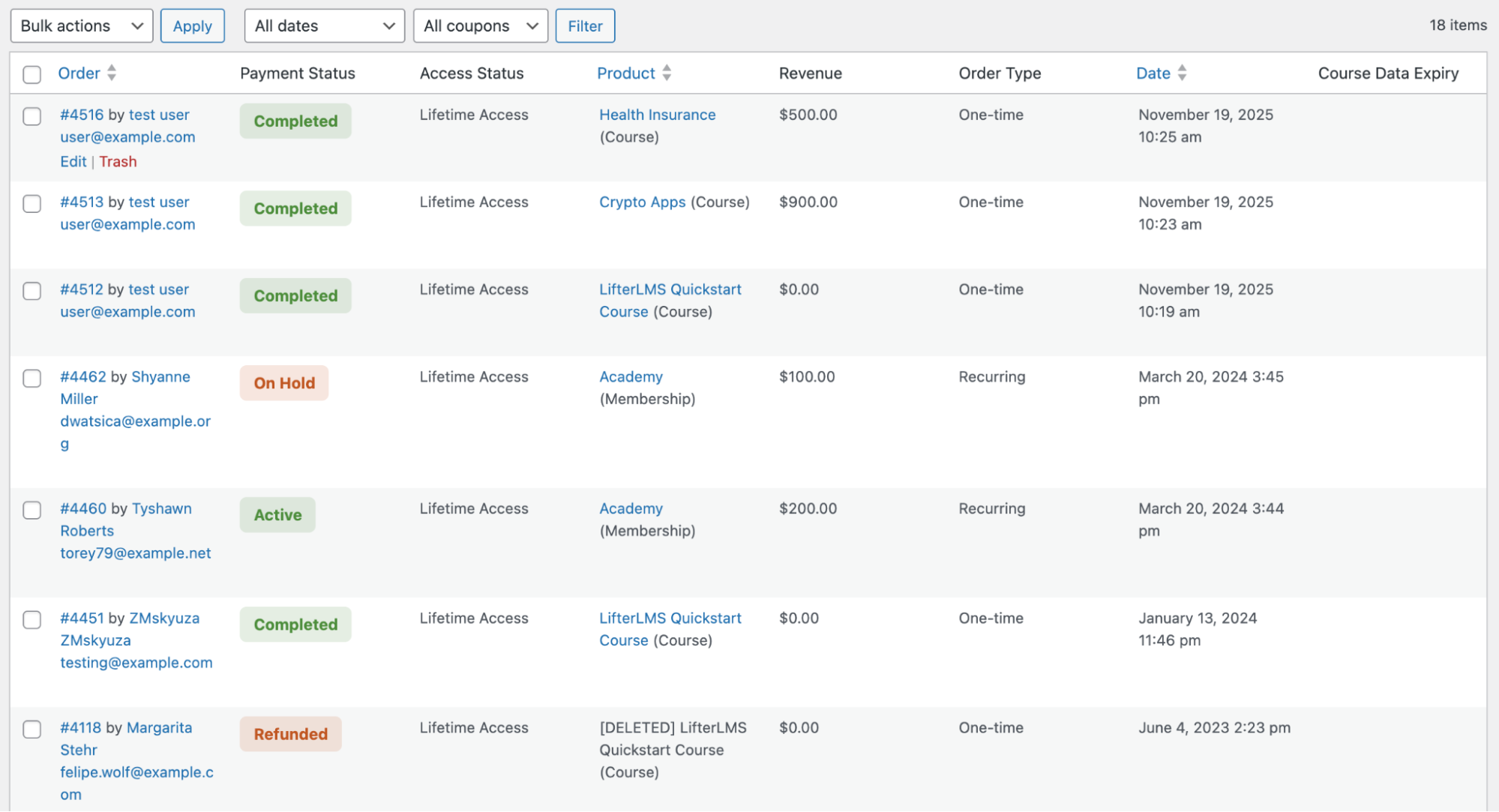Open order #4460 by Tyshawn Roberts
Image resolution: width=1499 pixels, height=812 pixels.
click(x=83, y=508)
